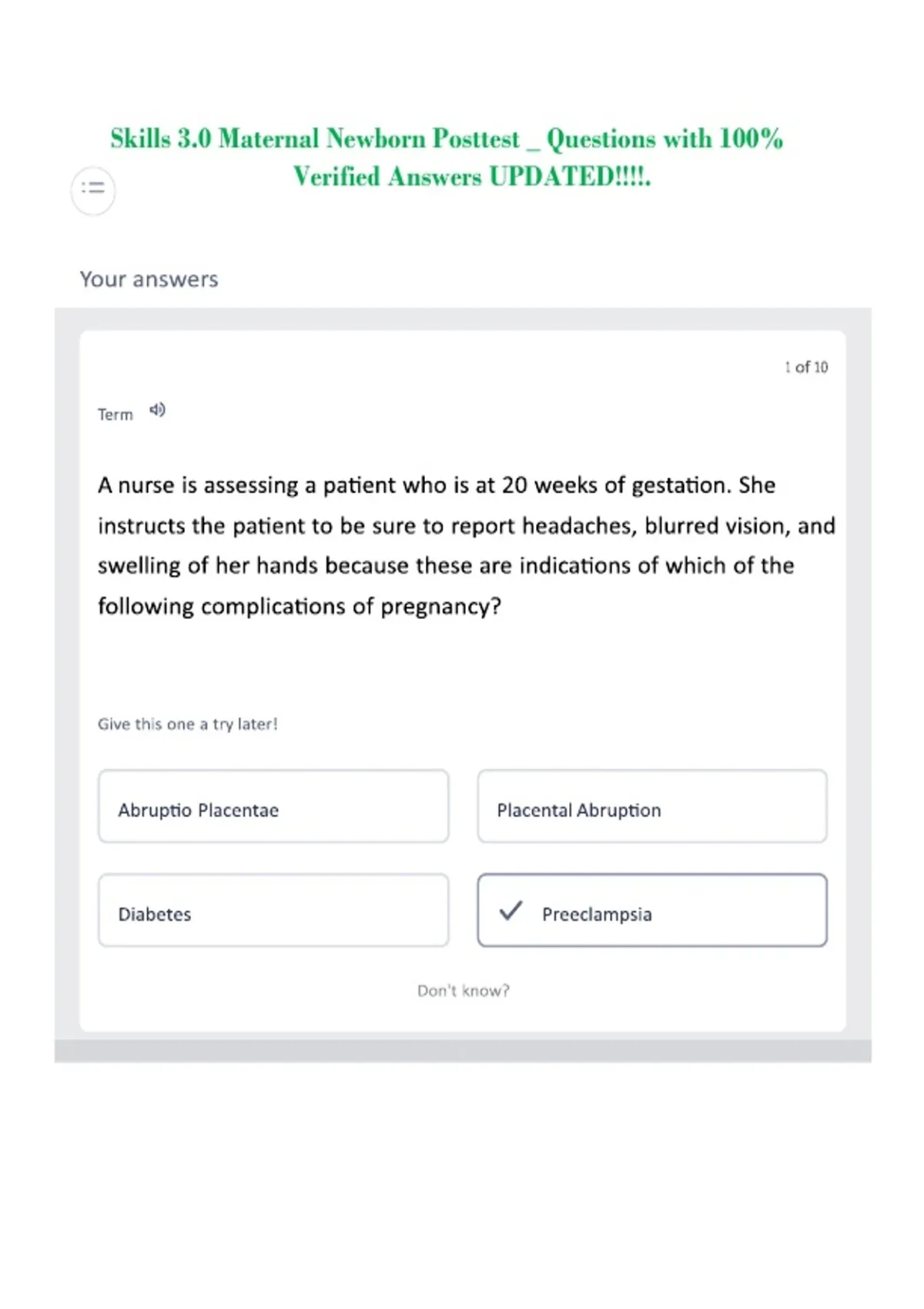The image size is (924, 1309).
Task: Click the "Don't know?" link
Action: [x=464, y=991]
